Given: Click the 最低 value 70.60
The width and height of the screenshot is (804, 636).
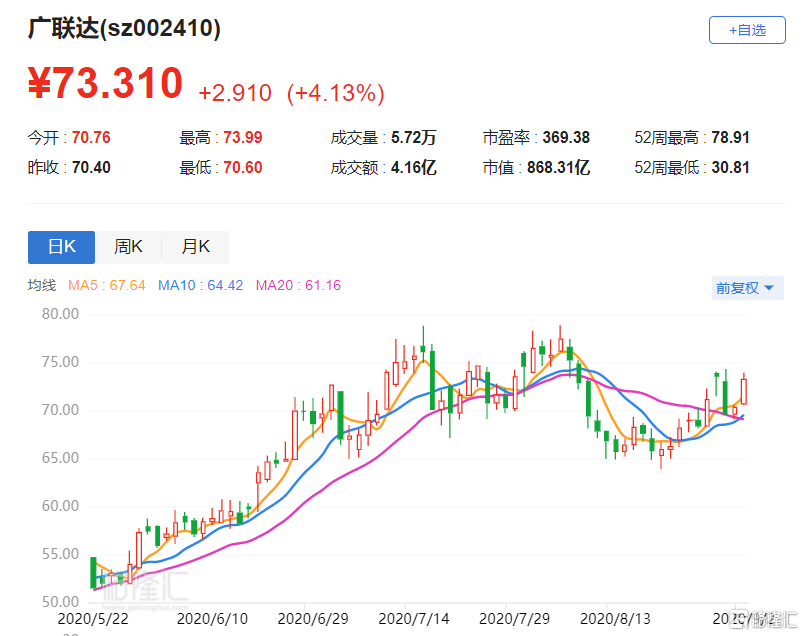Looking at the screenshot, I should pos(243,168).
